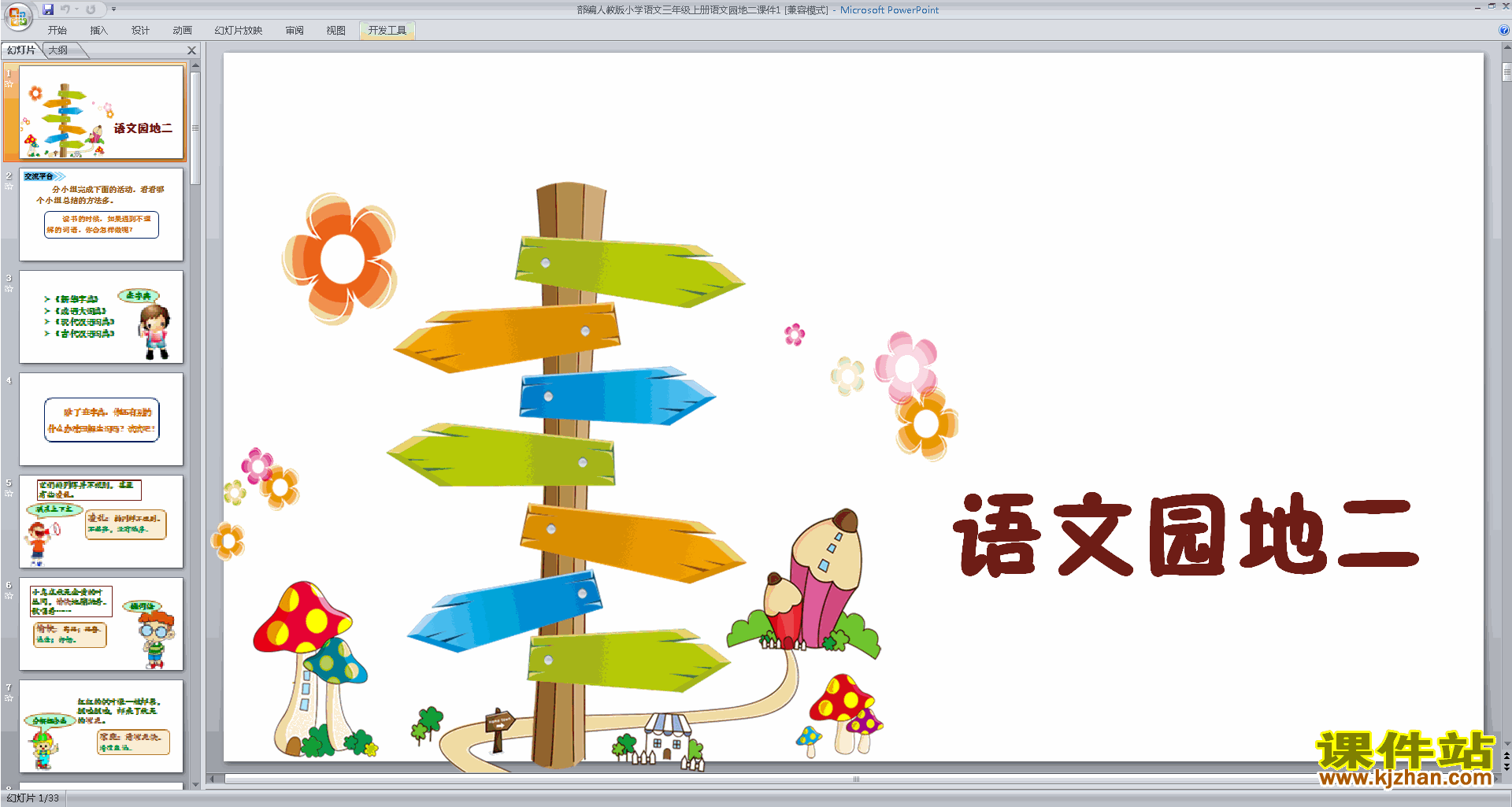Viewport: 1512px width, 807px height.
Task: Click the blue Help question mark icon
Action: (x=1503, y=31)
